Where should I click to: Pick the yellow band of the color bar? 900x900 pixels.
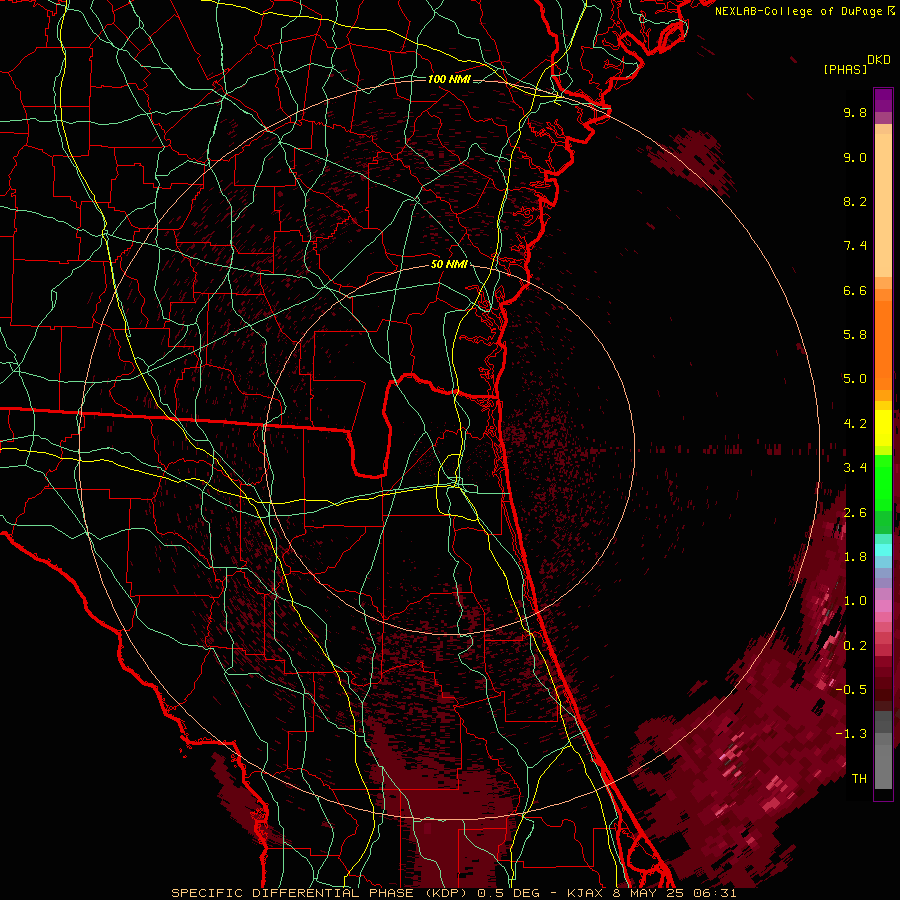point(883,428)
